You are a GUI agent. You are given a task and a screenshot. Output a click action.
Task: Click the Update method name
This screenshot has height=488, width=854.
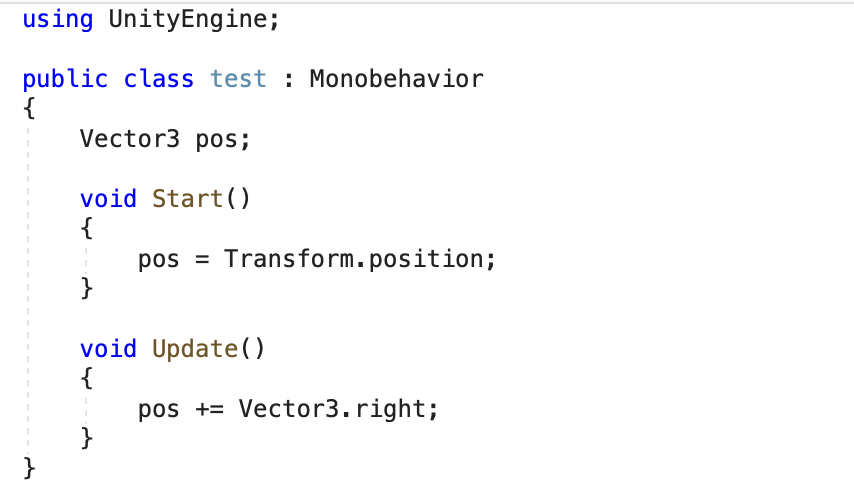(x=195, y=350)
